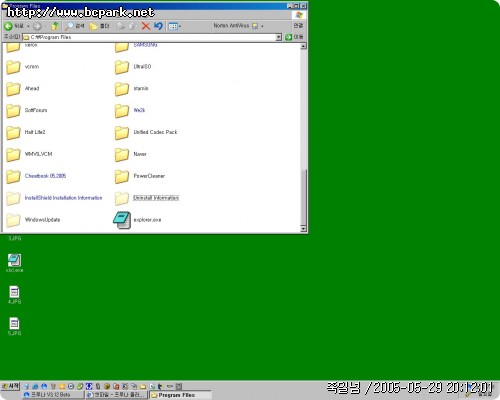Open the address bar dropdown arrow
This screenshot has width=500, height=400.
point(279,37)
